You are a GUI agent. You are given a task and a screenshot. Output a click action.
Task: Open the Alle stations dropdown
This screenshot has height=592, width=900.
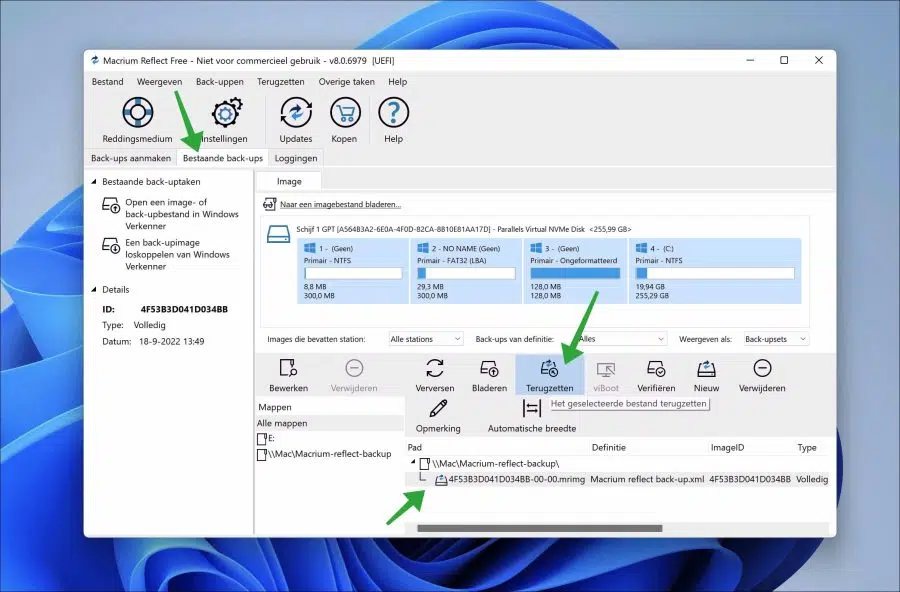click(x=425, y=339)
